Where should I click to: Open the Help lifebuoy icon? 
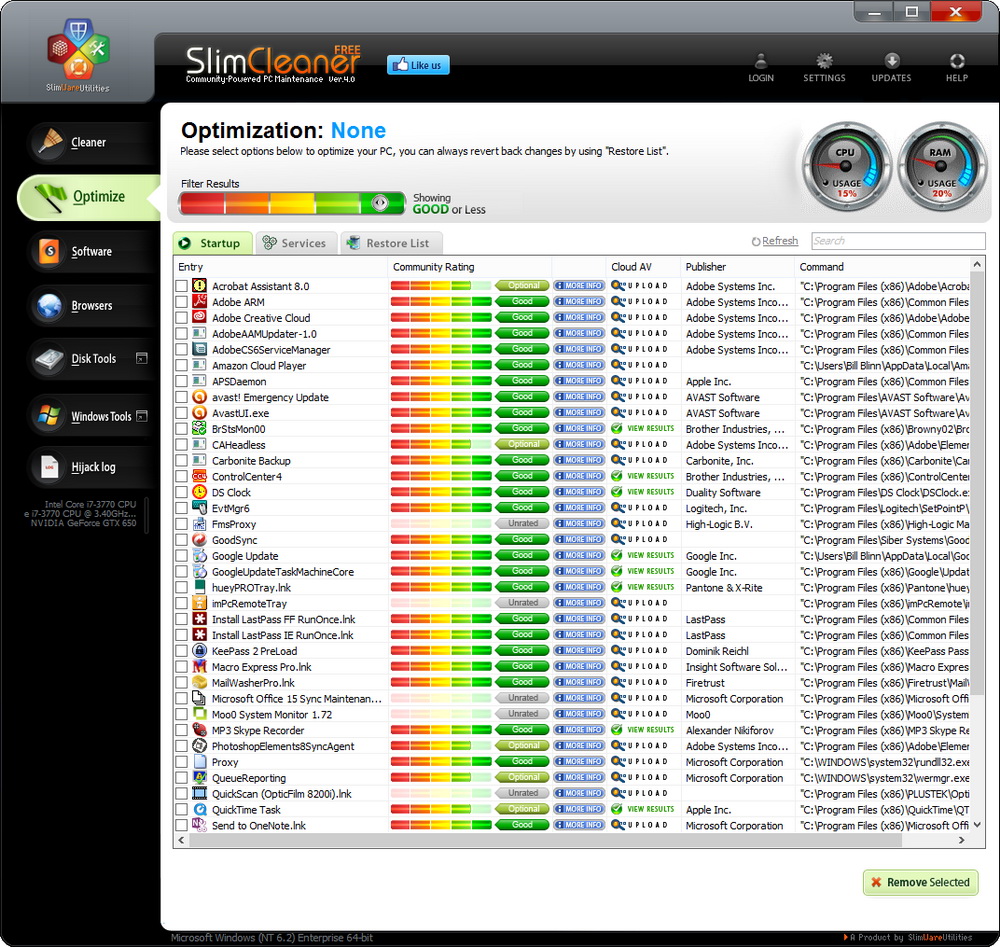pyautogui.click(x=957, y=68)
